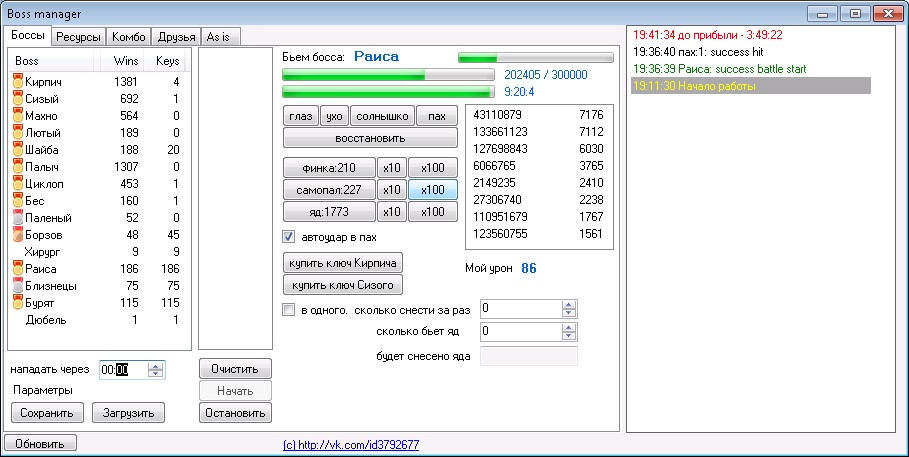Select the Хирург boss row

coord(100,252)
